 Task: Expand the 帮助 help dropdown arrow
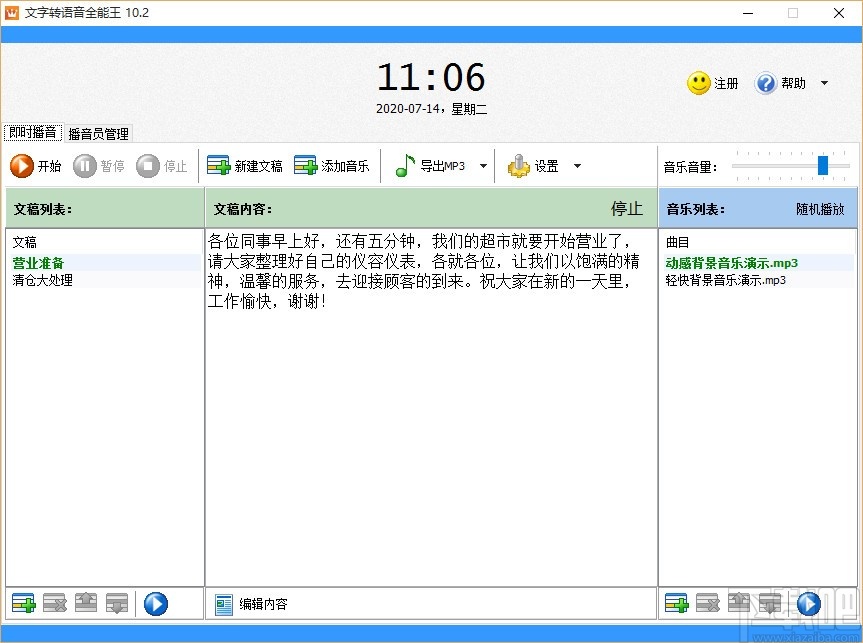(824, 84)
